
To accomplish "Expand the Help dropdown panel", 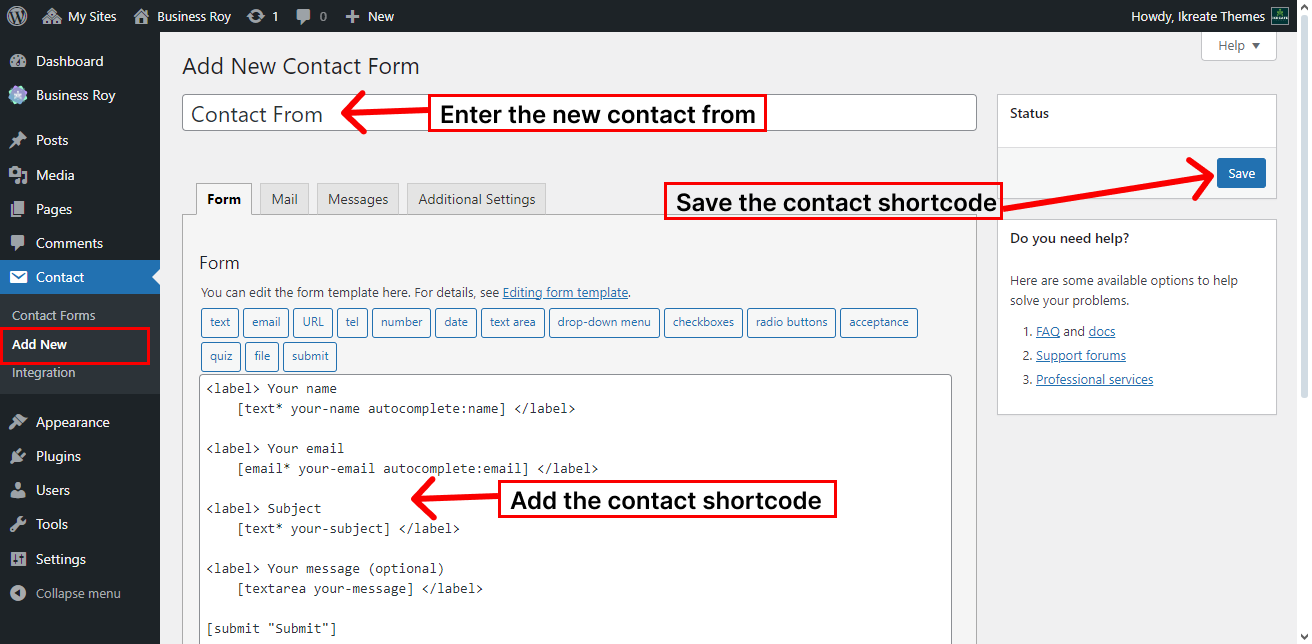I will pos(1239,46).
